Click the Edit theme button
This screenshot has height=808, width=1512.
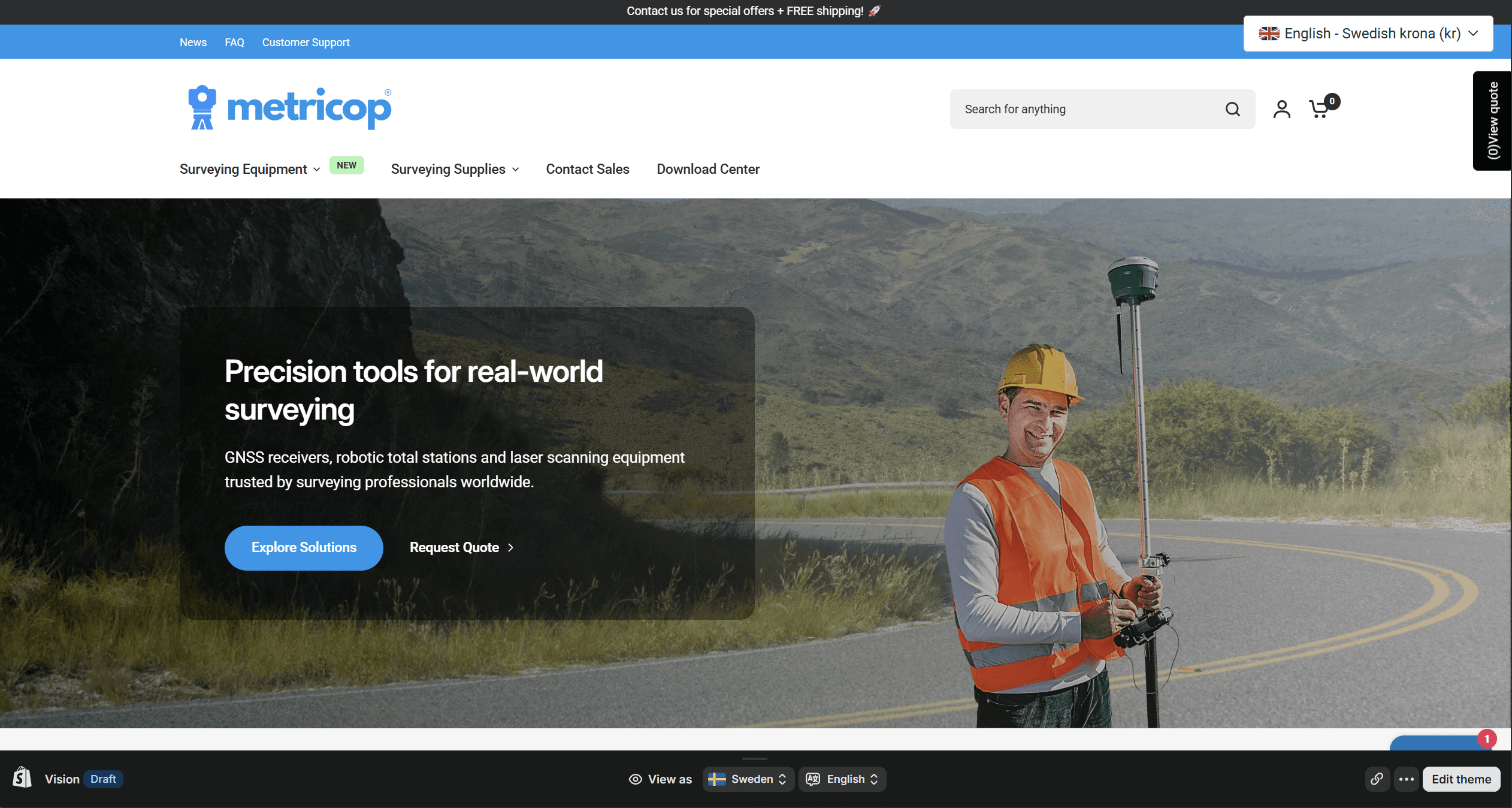[1461, 779]
